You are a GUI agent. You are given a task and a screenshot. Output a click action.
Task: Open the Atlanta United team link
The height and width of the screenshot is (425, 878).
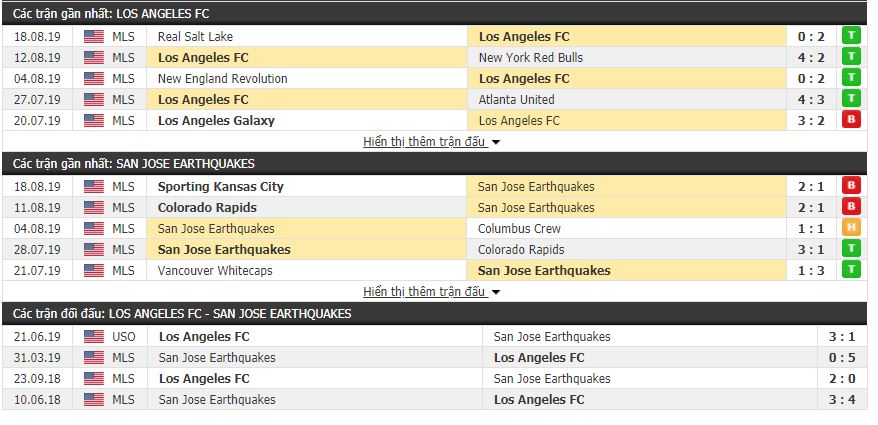516,99
